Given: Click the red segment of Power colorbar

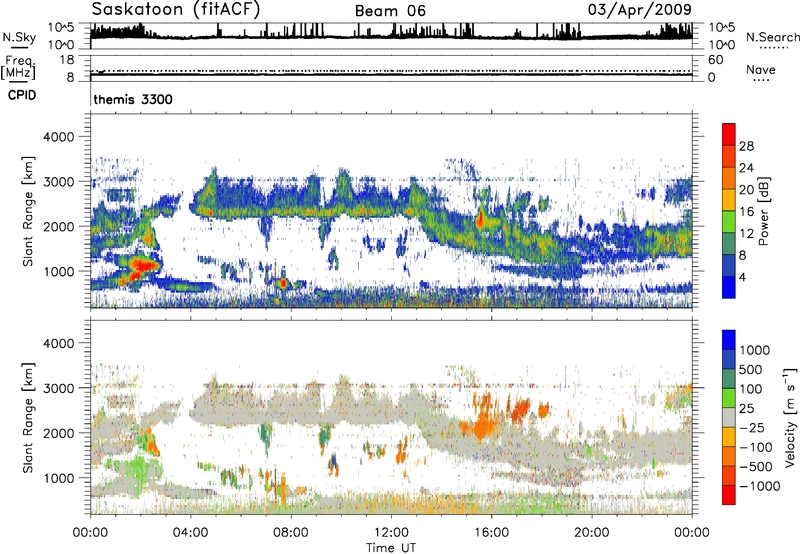Looking at the screenshot, I should click(x=729, y=134).
